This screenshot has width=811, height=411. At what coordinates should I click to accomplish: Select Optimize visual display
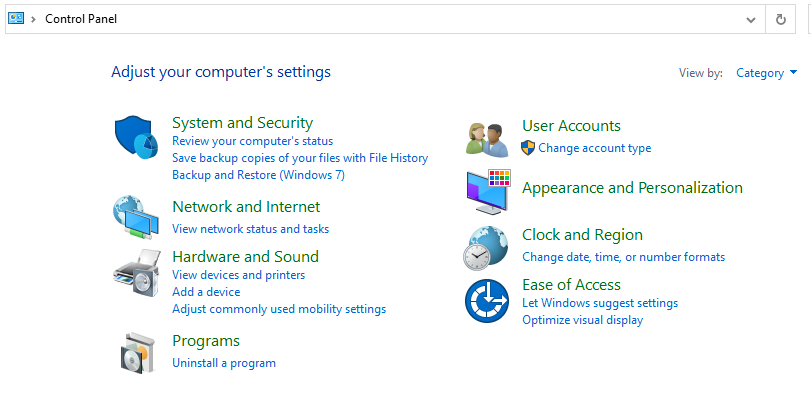pyautogui.click(x=583, y=320)
